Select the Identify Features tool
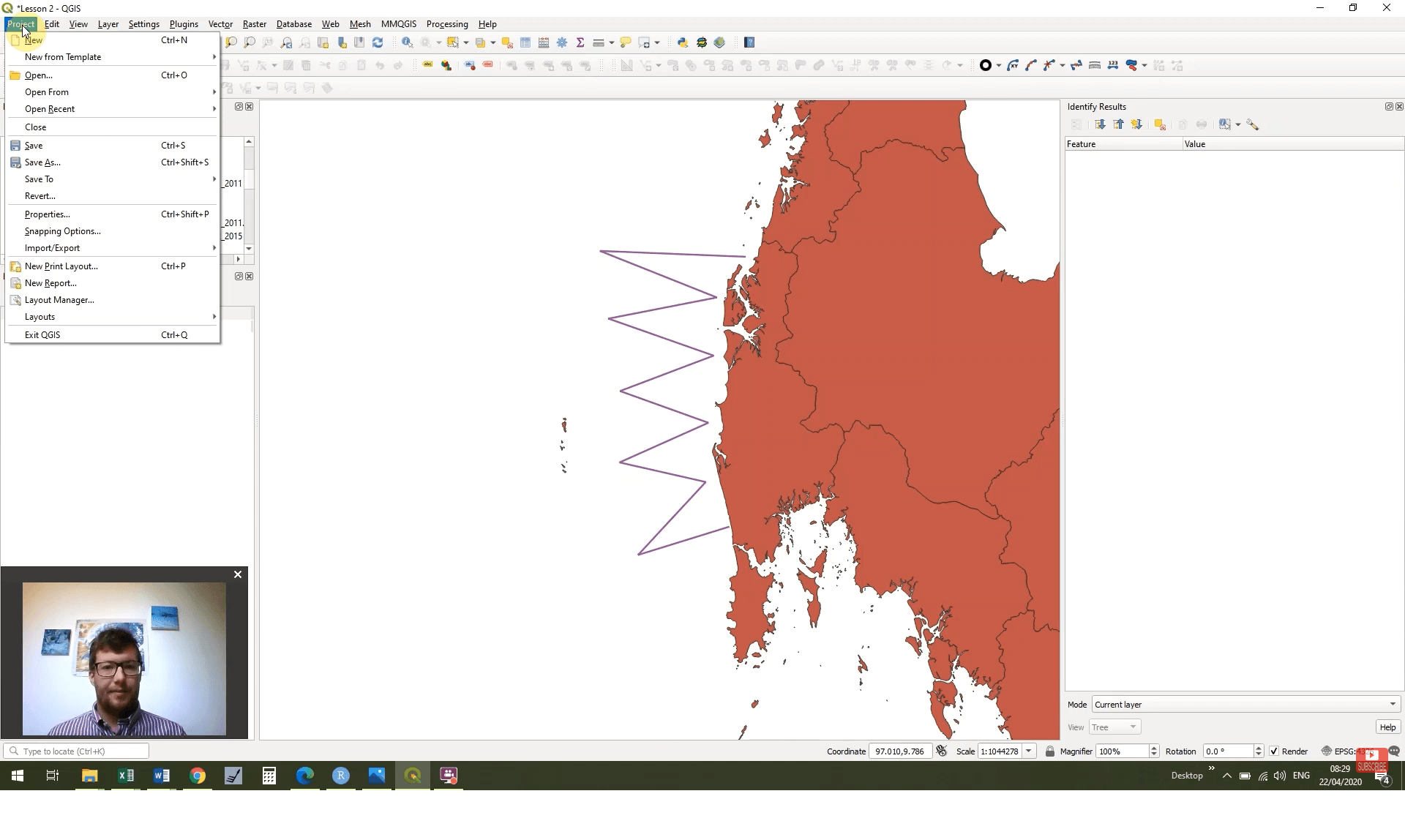The image size is (1405, 840). coord(408,42)
